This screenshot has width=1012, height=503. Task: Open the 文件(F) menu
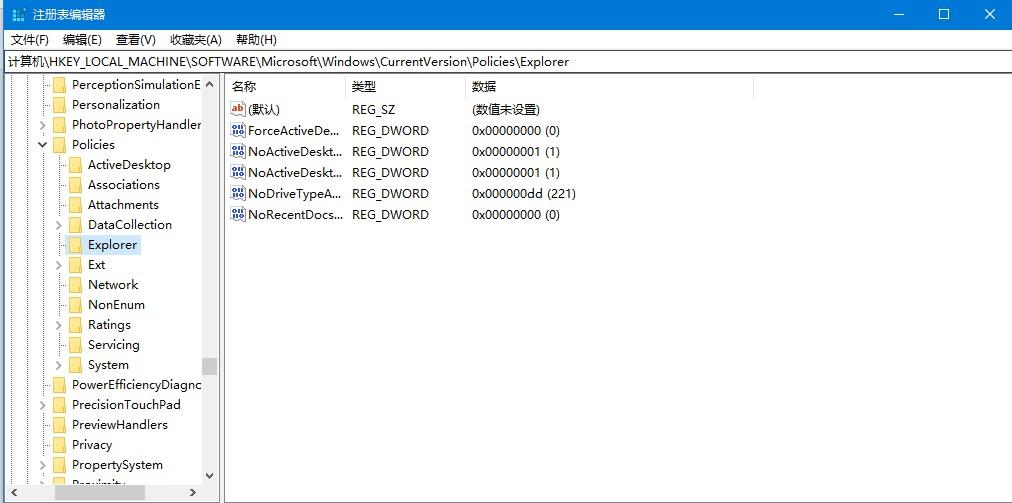tap(30, 40)
